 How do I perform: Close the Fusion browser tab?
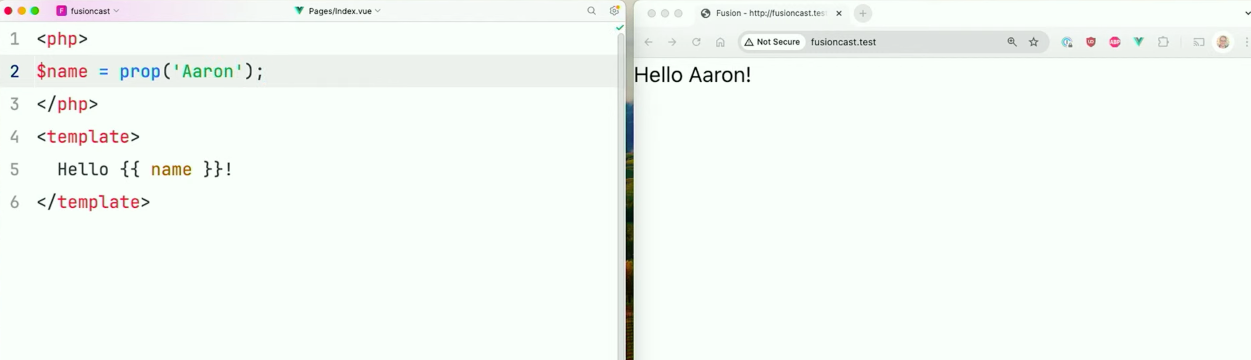[839, 13]
